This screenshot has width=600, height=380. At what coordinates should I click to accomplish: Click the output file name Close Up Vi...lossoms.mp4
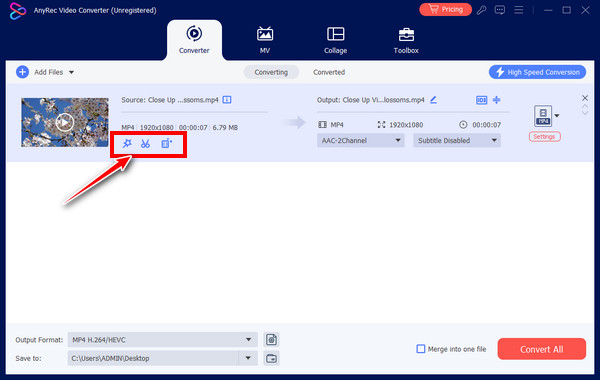383,100
